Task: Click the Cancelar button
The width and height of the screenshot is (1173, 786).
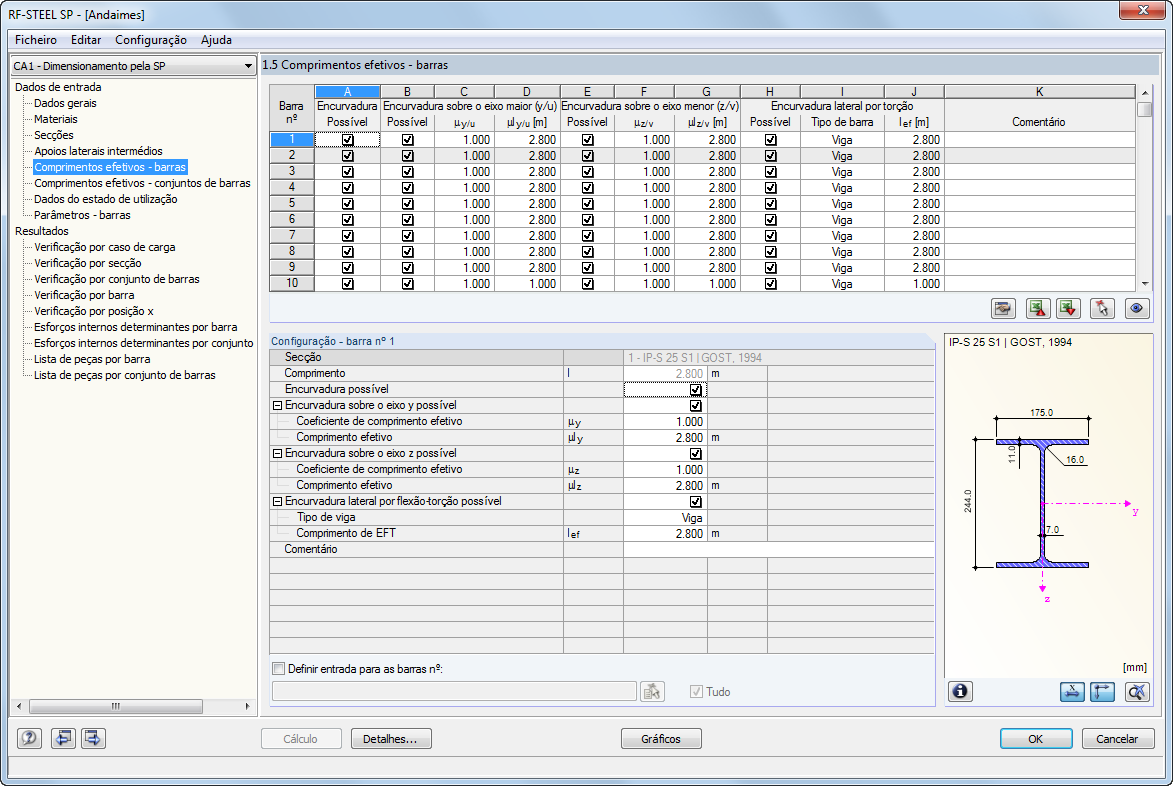Action: pos(1117,739)
